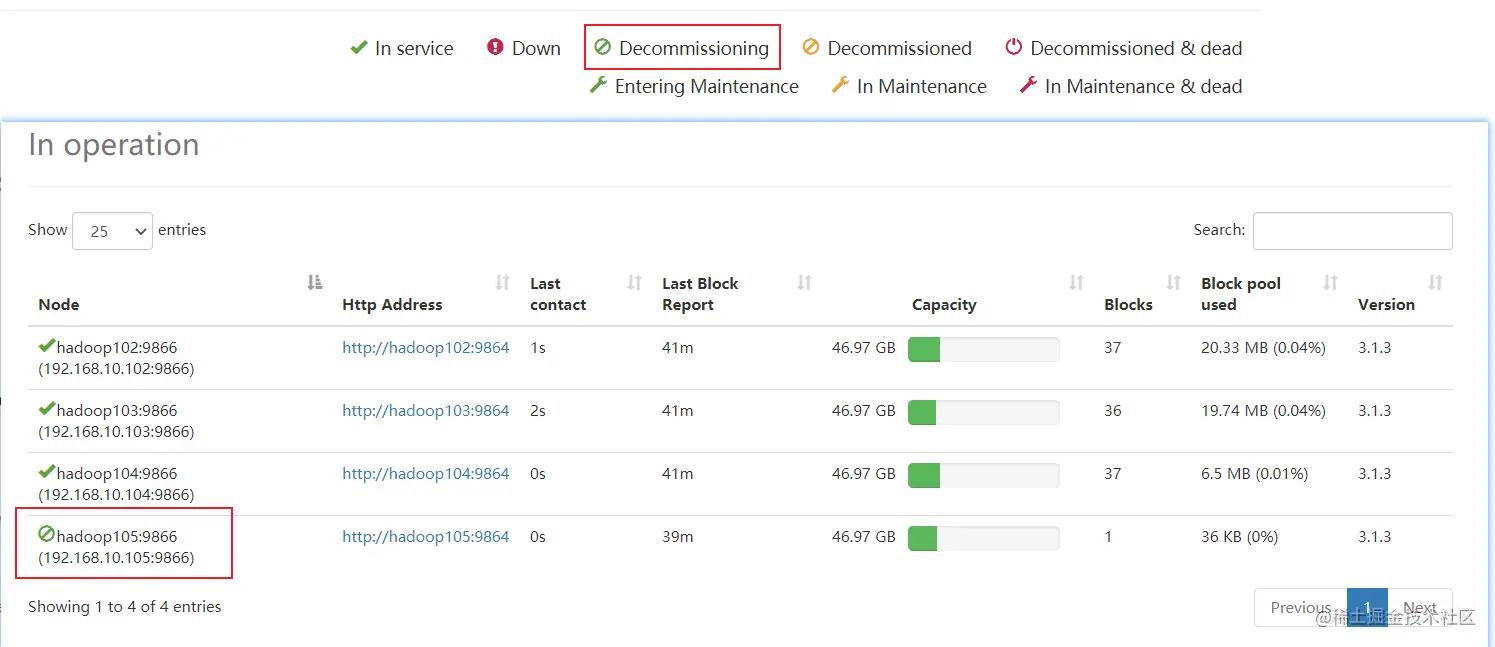The image size is (1495, 647).
Task: Sort by Version column sort icon
Action: click(1435, 283)
